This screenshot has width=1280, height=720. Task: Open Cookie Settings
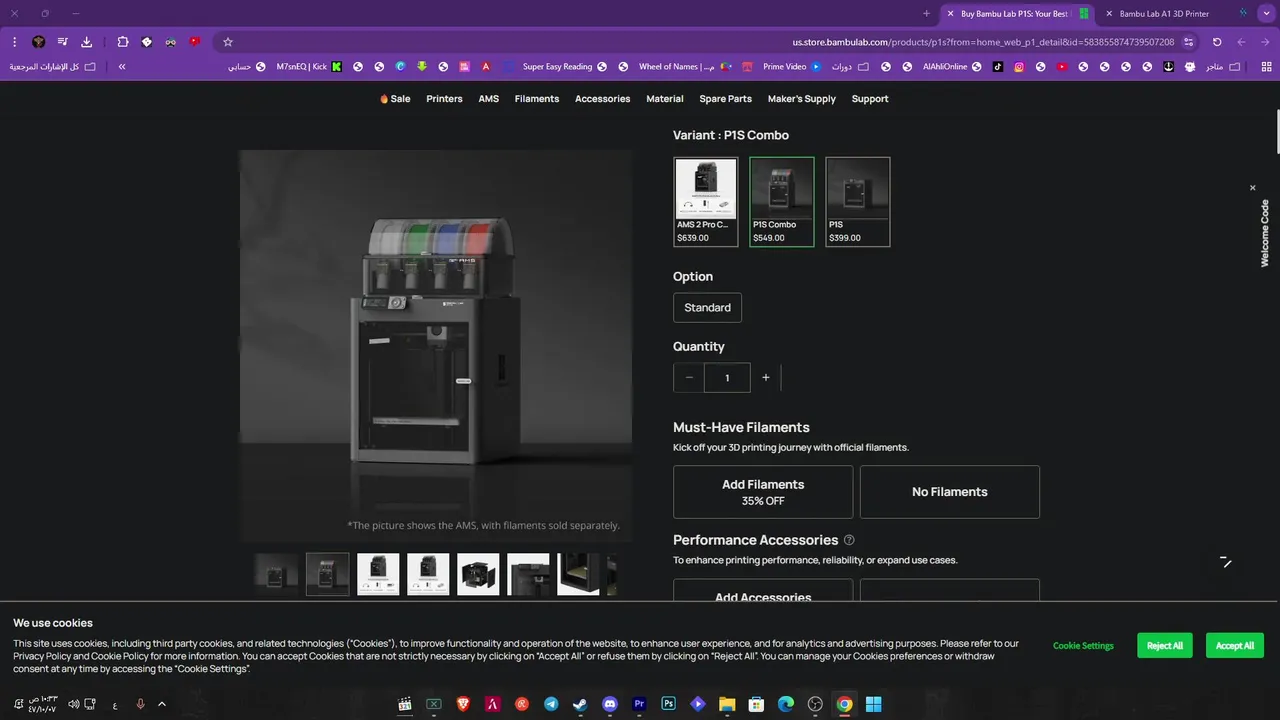pyautogui.click(x=1083, y=646)
